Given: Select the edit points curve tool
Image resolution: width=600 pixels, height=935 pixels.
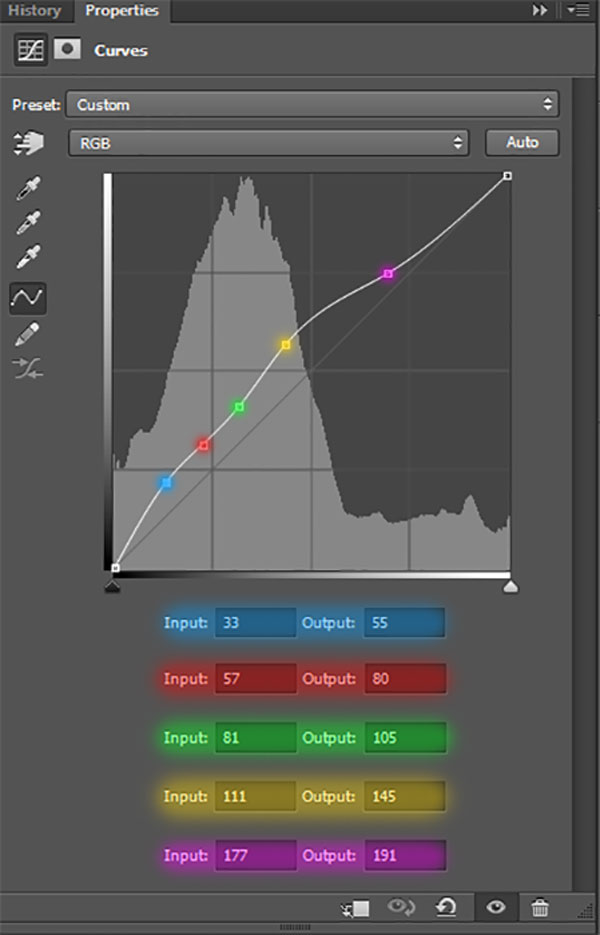Looking at the screenshot, I should pos(27,298).
